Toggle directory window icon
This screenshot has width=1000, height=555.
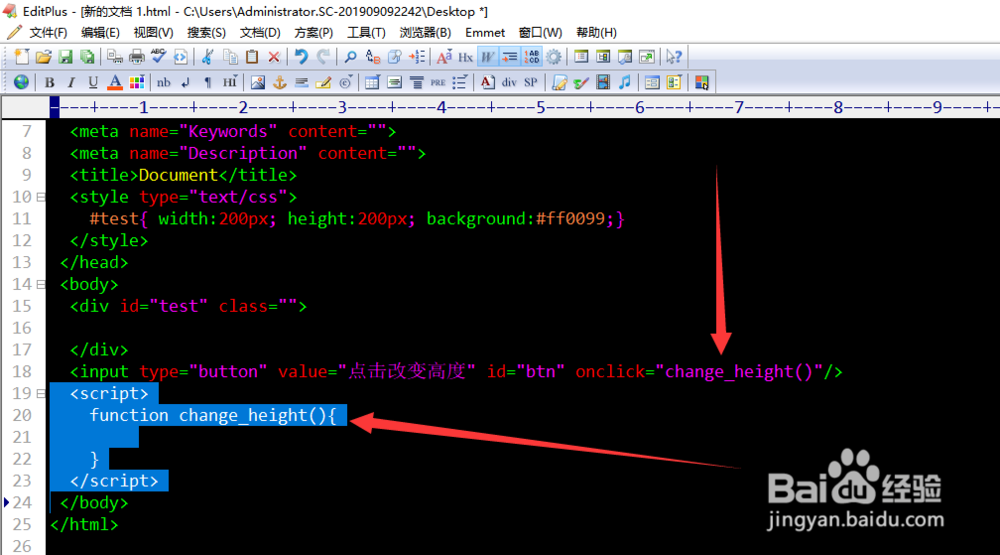[x=581, y=57]
